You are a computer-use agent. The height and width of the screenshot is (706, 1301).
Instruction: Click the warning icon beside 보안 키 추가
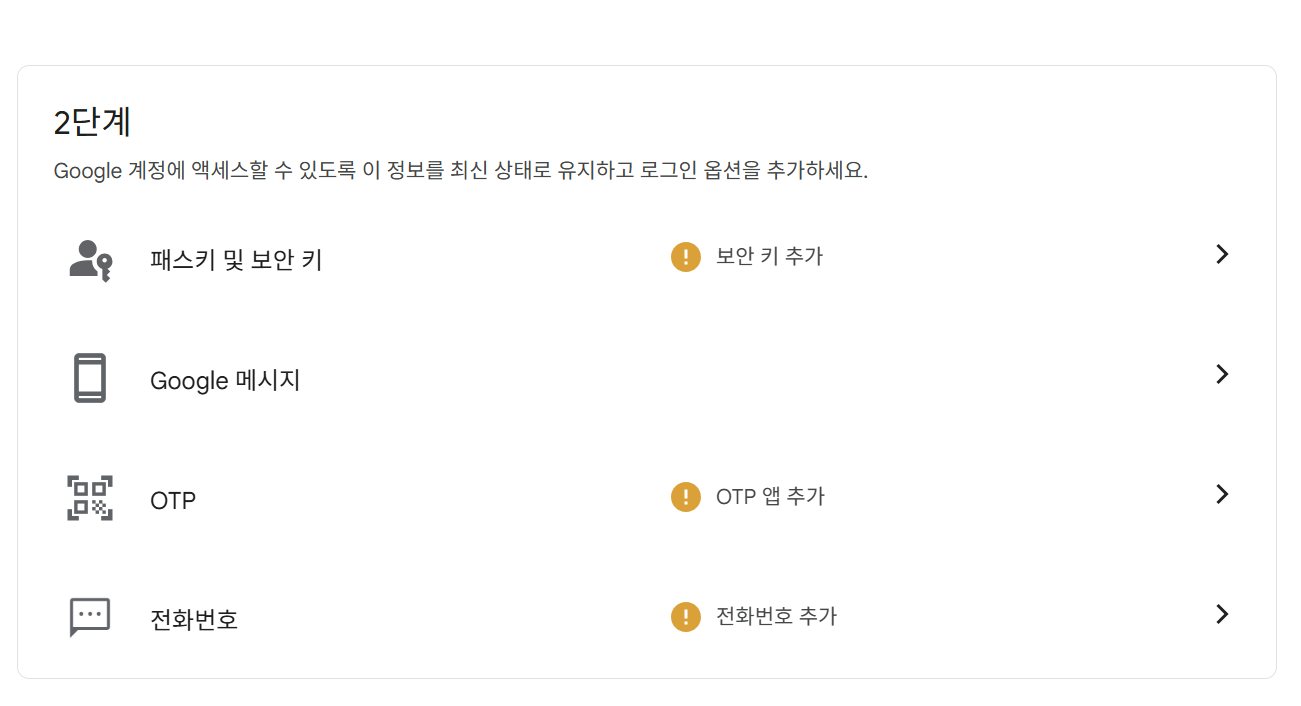tap(685, 257)
